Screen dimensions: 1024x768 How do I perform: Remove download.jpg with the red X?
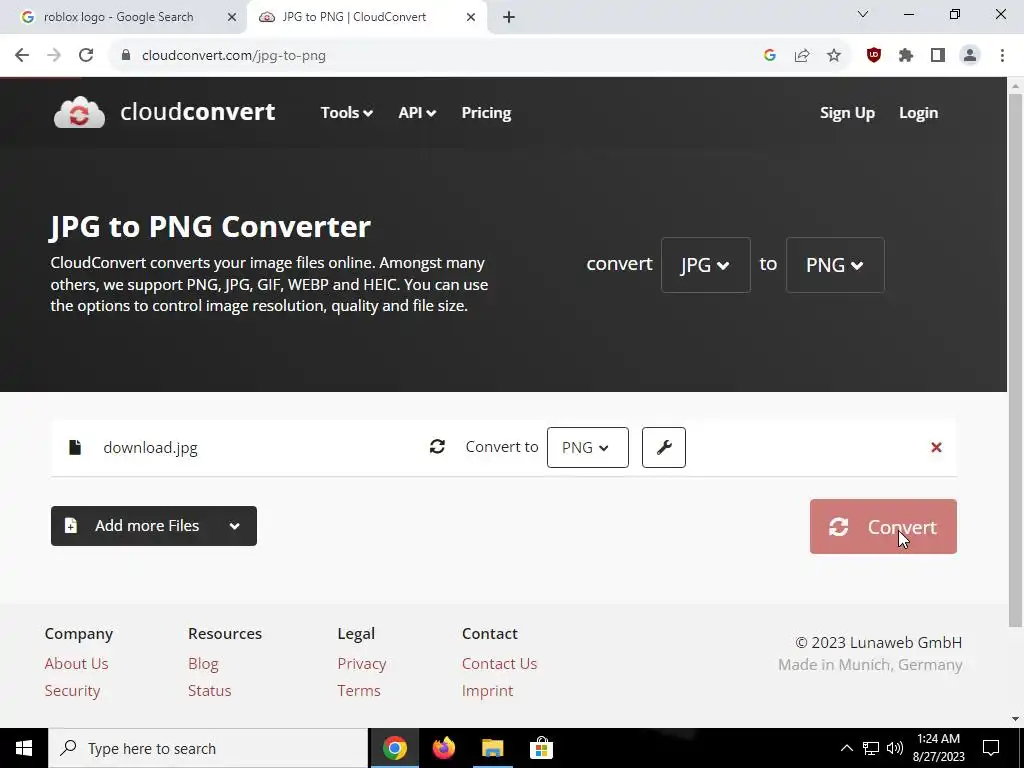click(x=936, y=447)
